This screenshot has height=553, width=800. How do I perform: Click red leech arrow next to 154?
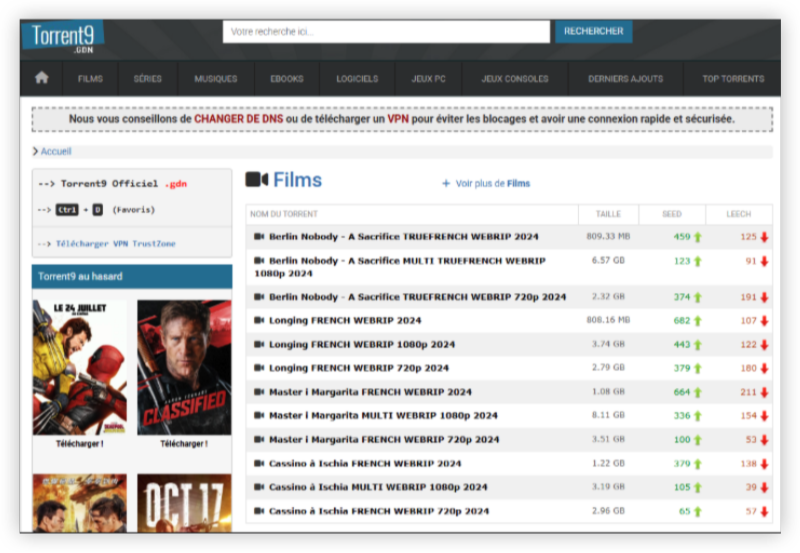(x=764, y=416)
